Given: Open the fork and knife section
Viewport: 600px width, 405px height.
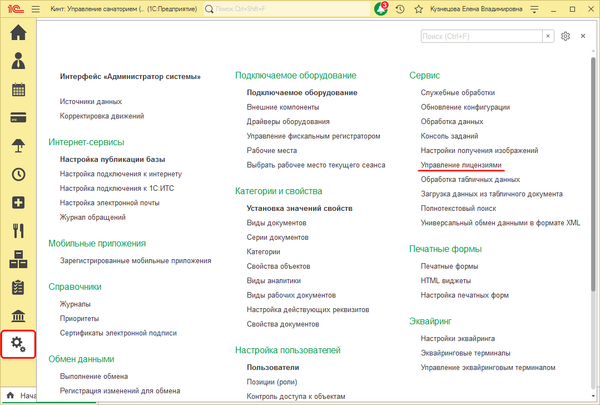Looking at the screenshot, I should click(18, 231).
